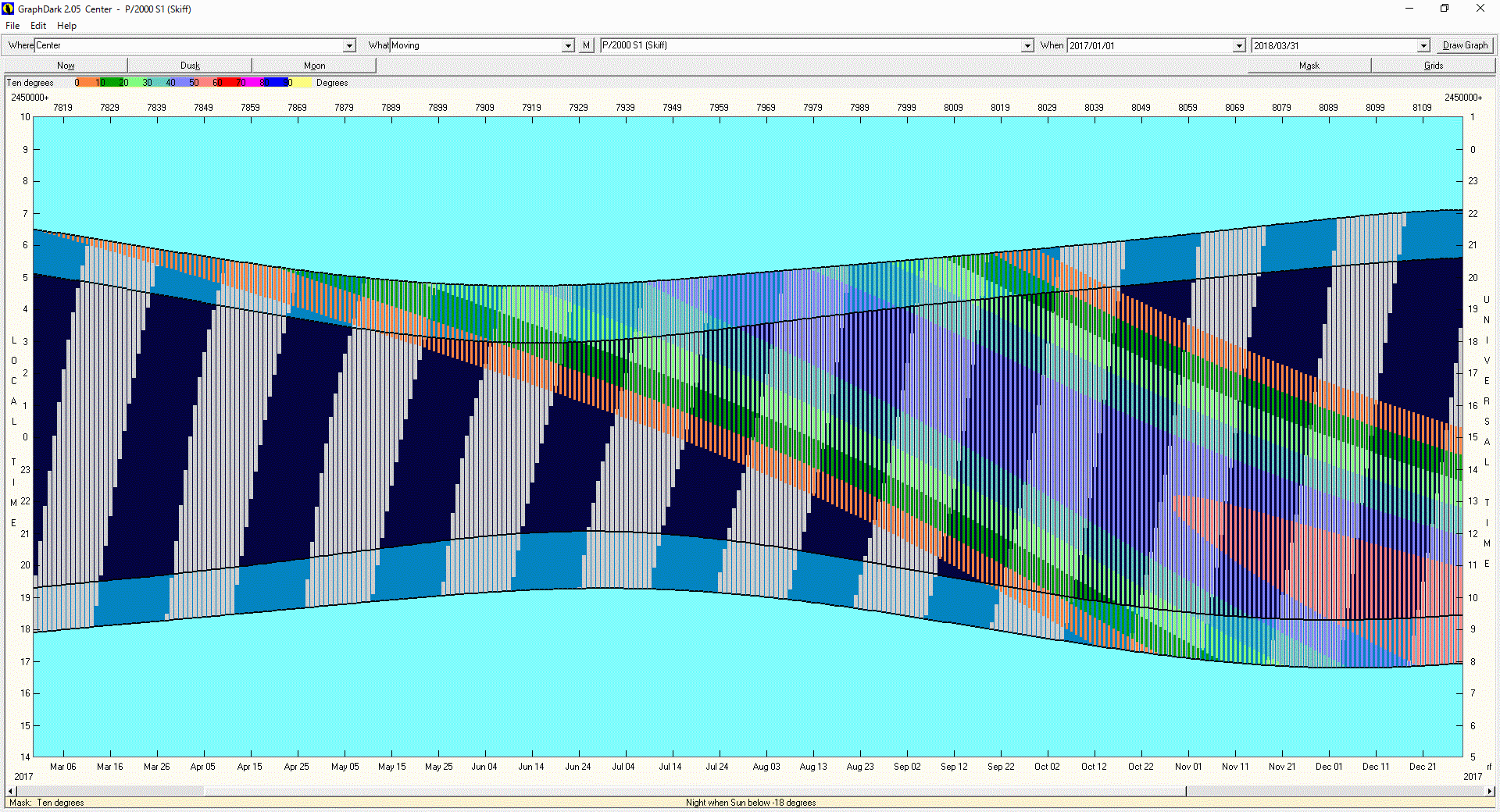Open the Edit menu
Screen dimensions: 1500x812
click(x=38, y=26)
